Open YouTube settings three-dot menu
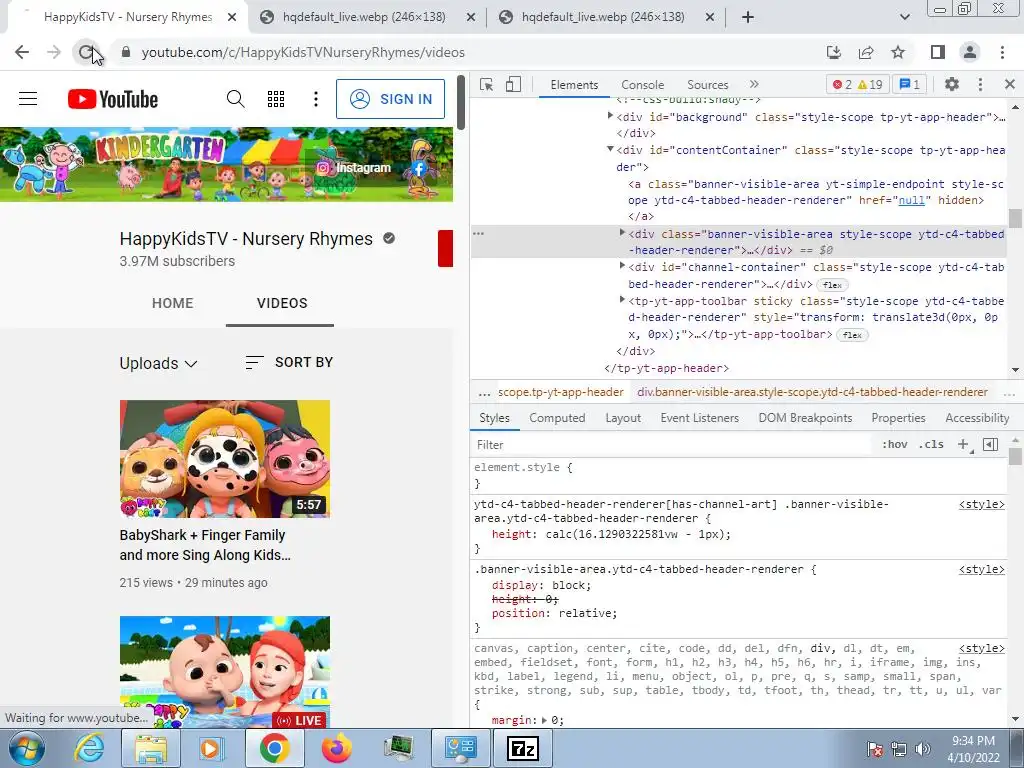This screenshot has height=768, width=1024. coord(316,99)
